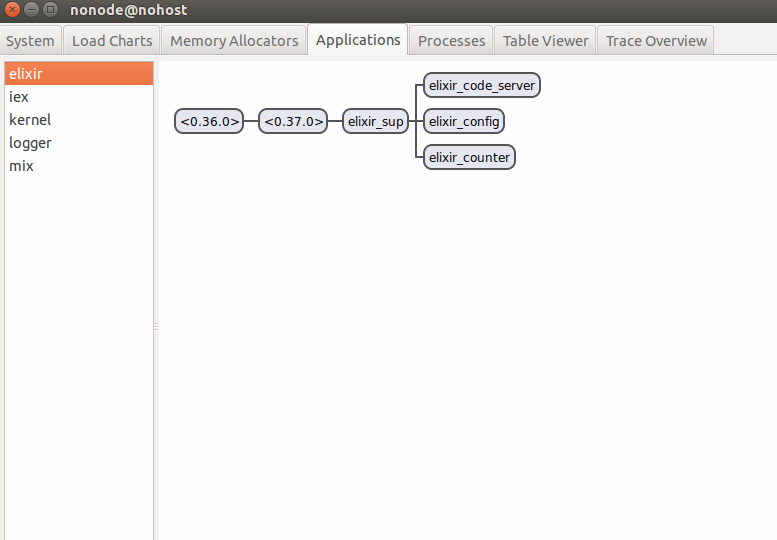777x540 pixels.
Task: Select the elixir application in list
Action: pos(79,74)
